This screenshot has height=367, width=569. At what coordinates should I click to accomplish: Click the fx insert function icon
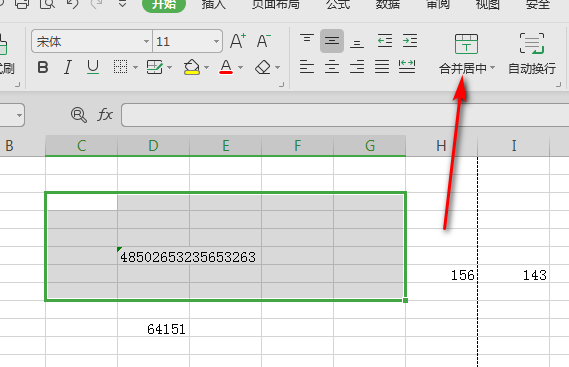(x=105, y=115)
